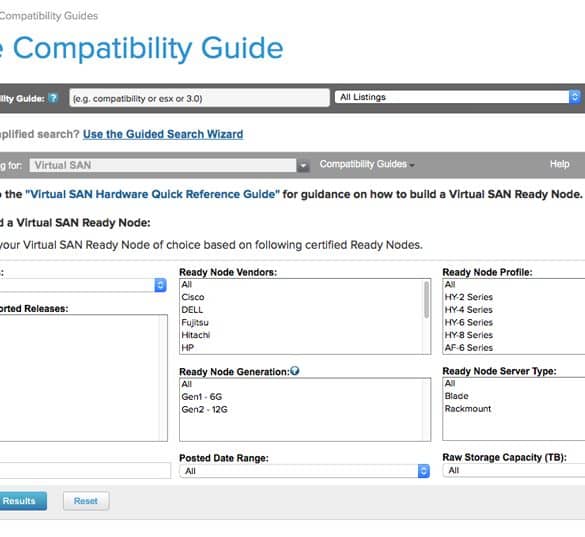Open the Help menu
Viewport: 585px width, 537px height.
pos(559,164)
